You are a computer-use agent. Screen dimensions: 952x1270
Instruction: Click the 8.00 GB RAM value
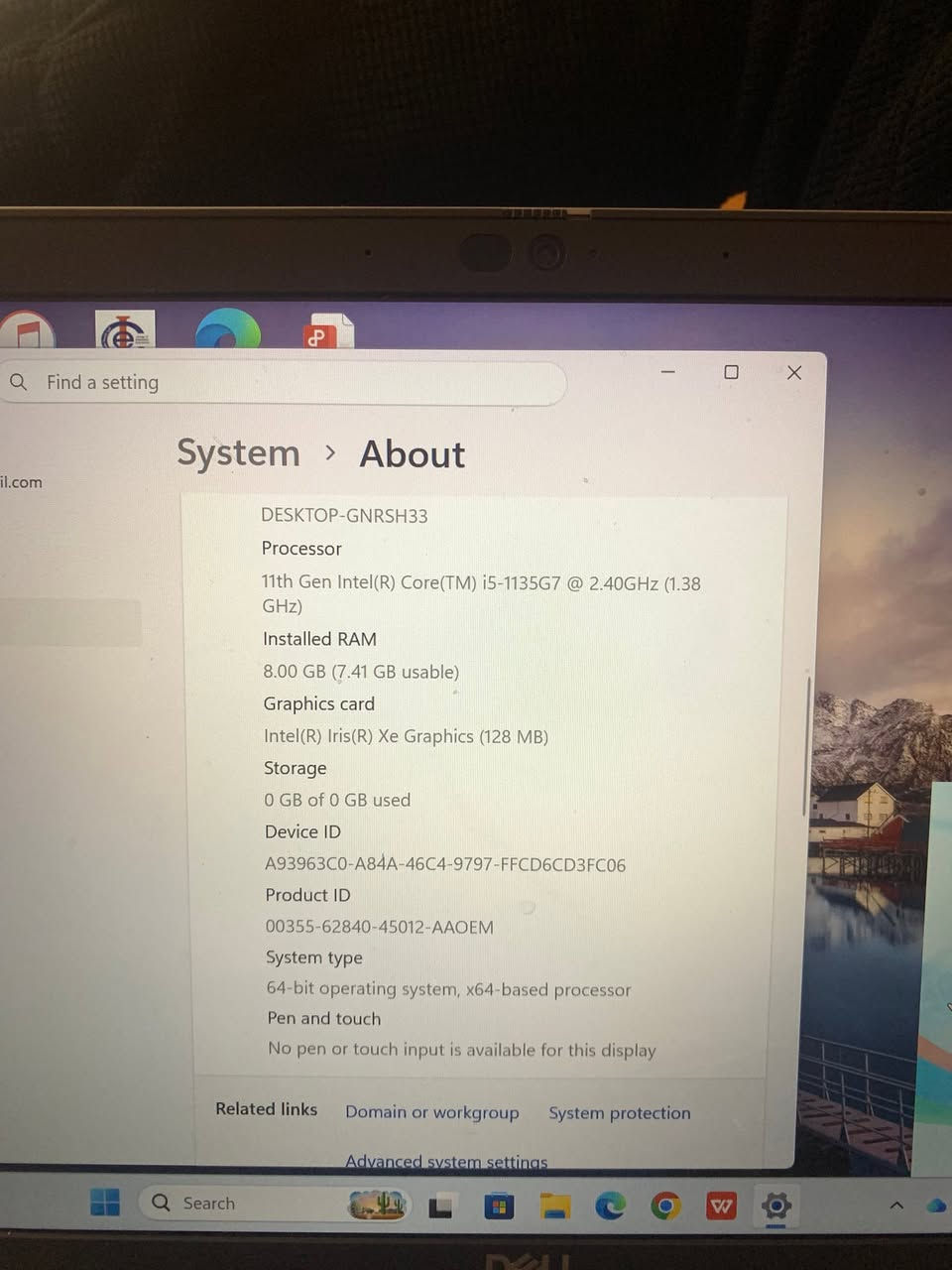click(x=361, y=672)
